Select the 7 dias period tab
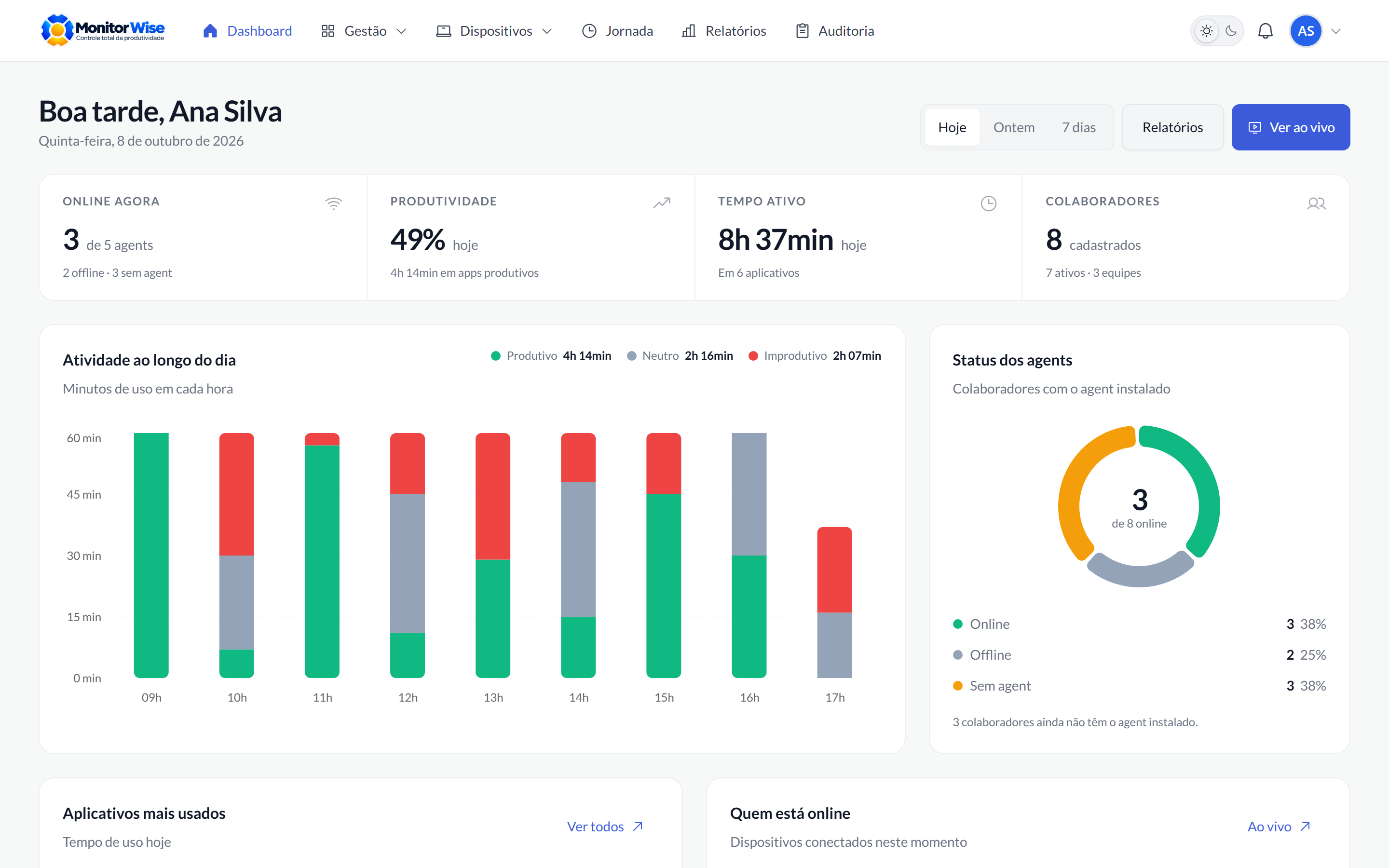 [x=1078, y=127]
